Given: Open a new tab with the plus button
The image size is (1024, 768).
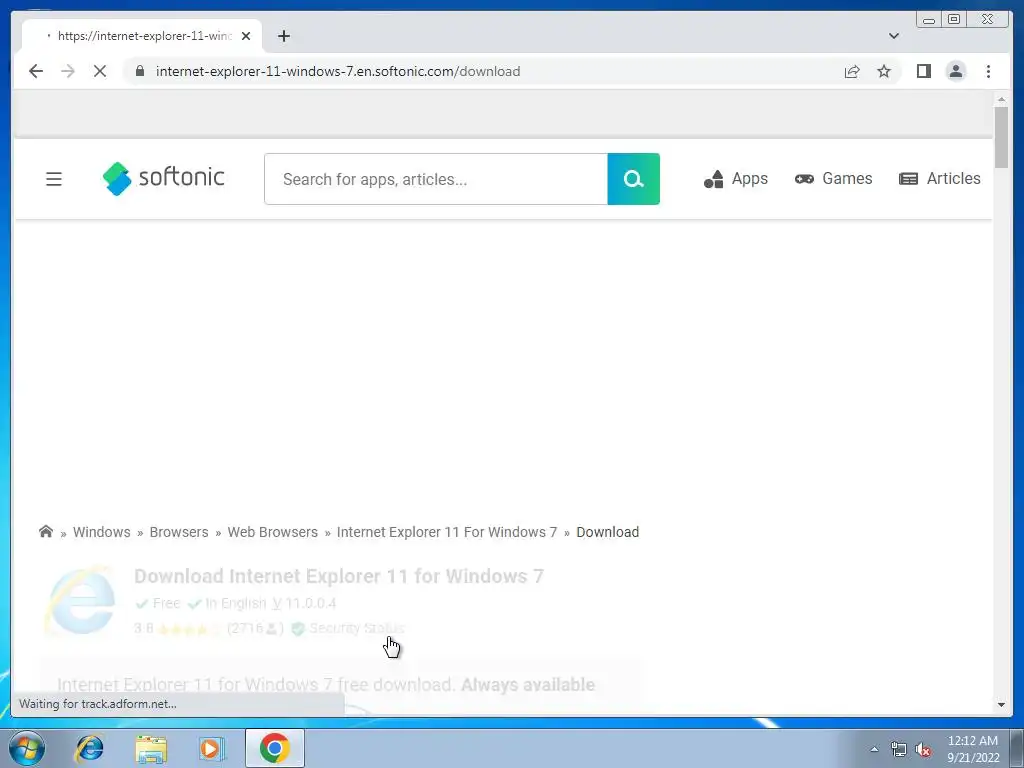Looking at the screenshot, I should [283, 36].
